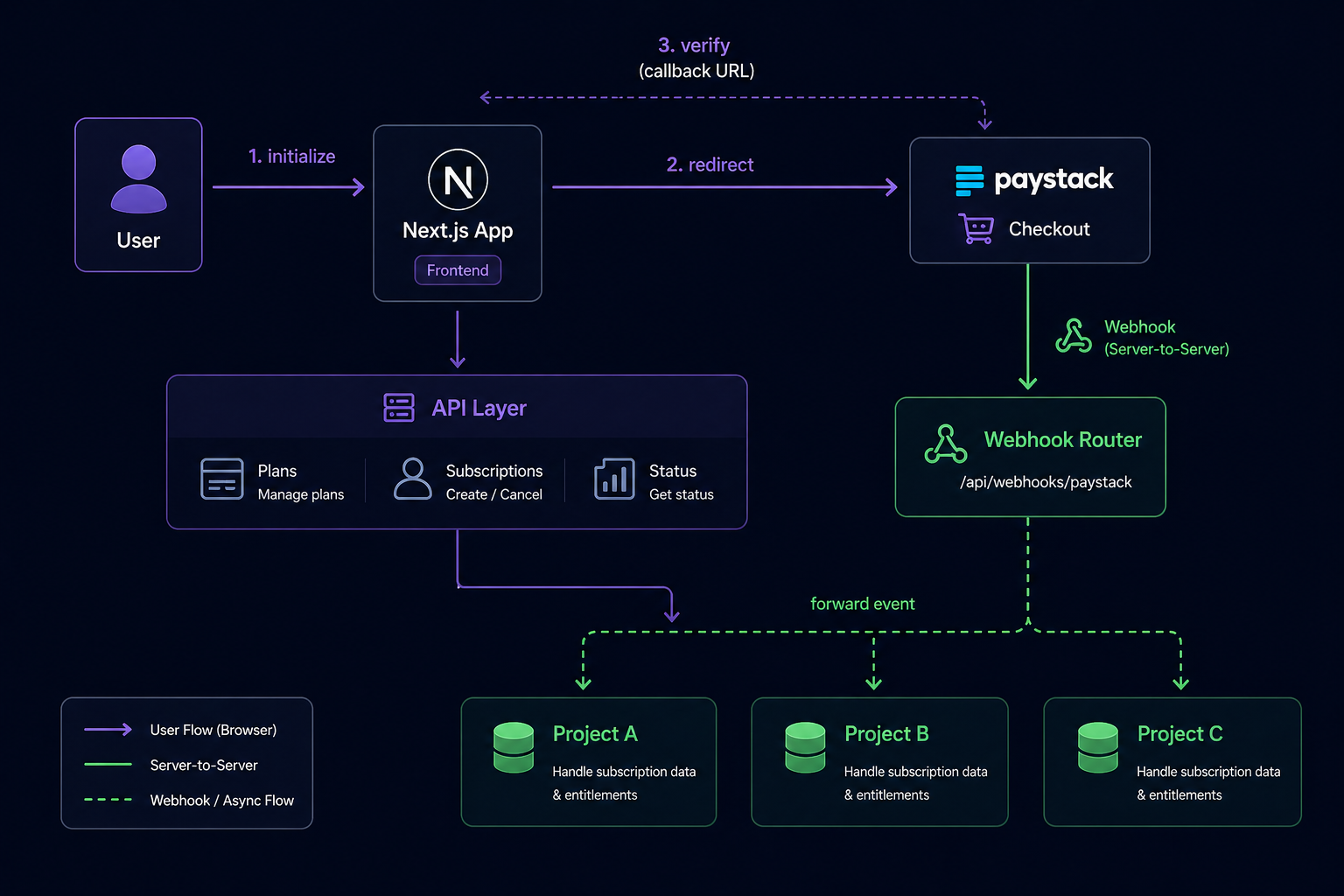Click the Project C database icon

1098,747
